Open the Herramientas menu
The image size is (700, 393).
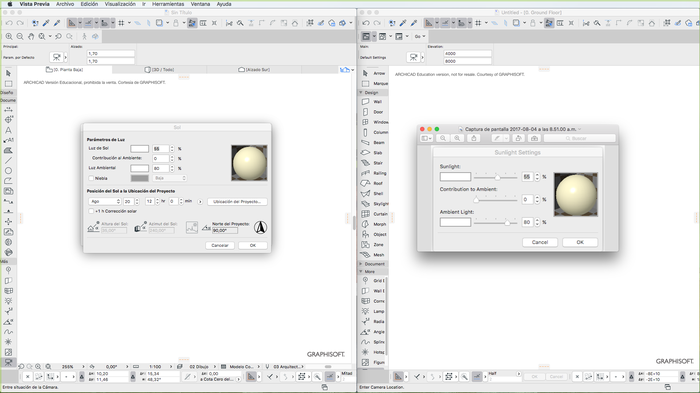tap(168, 4)
